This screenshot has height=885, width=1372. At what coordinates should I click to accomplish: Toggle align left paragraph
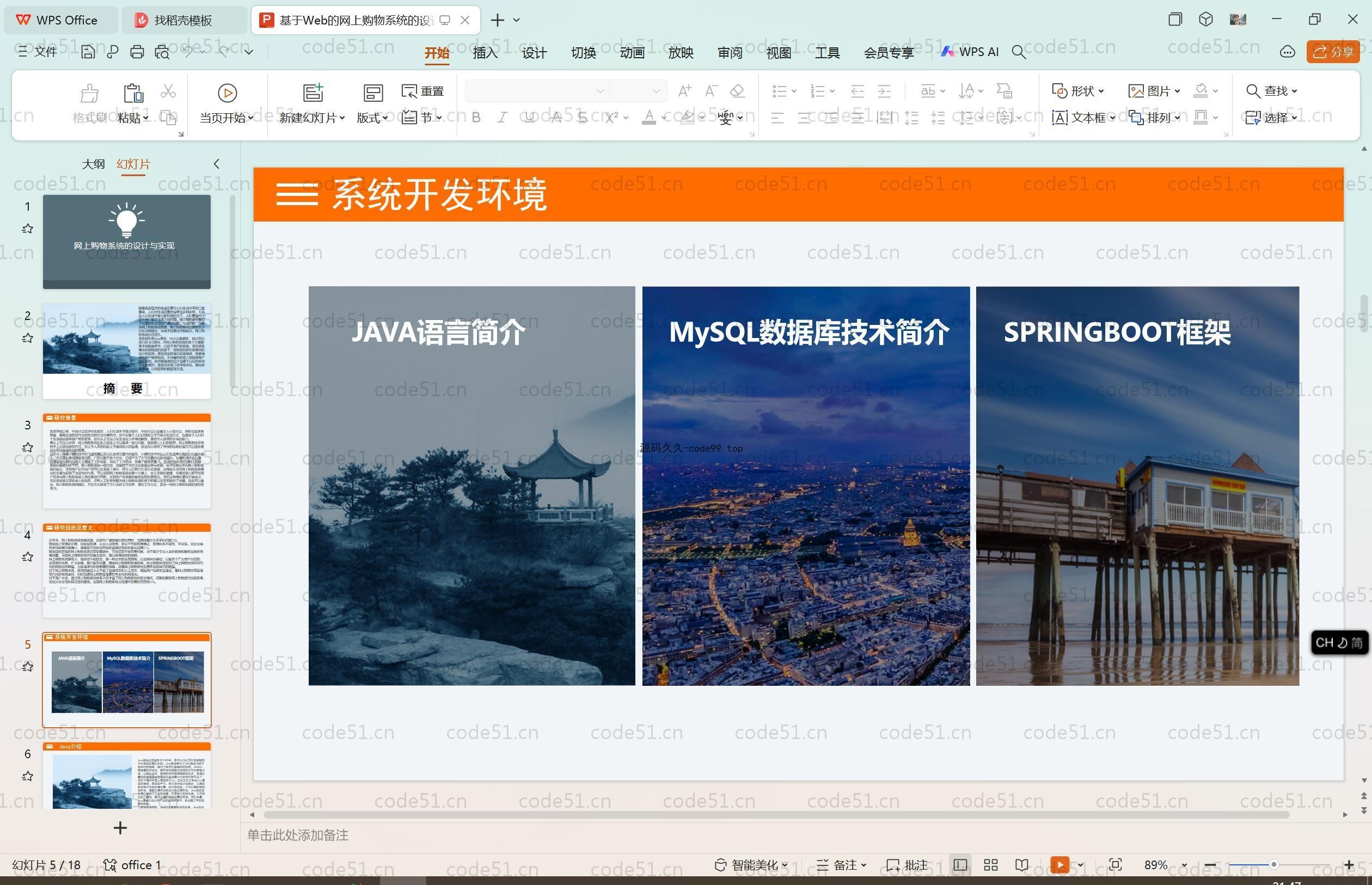click(777, 118)
